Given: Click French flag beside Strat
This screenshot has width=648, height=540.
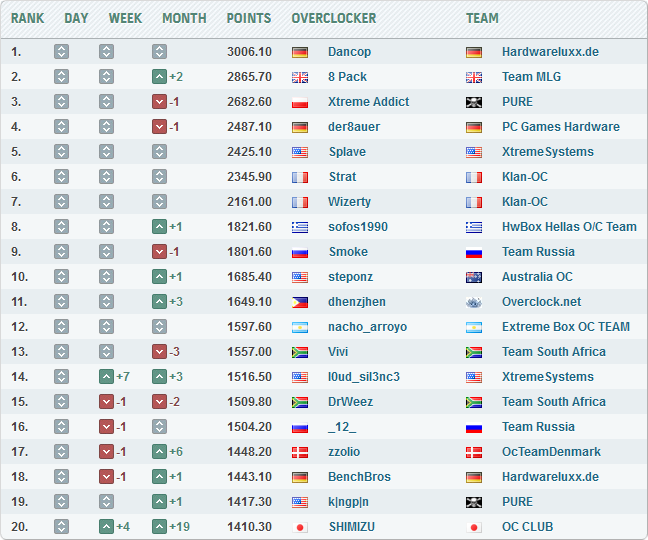Looking at the screenshot, I should (300, 177).
